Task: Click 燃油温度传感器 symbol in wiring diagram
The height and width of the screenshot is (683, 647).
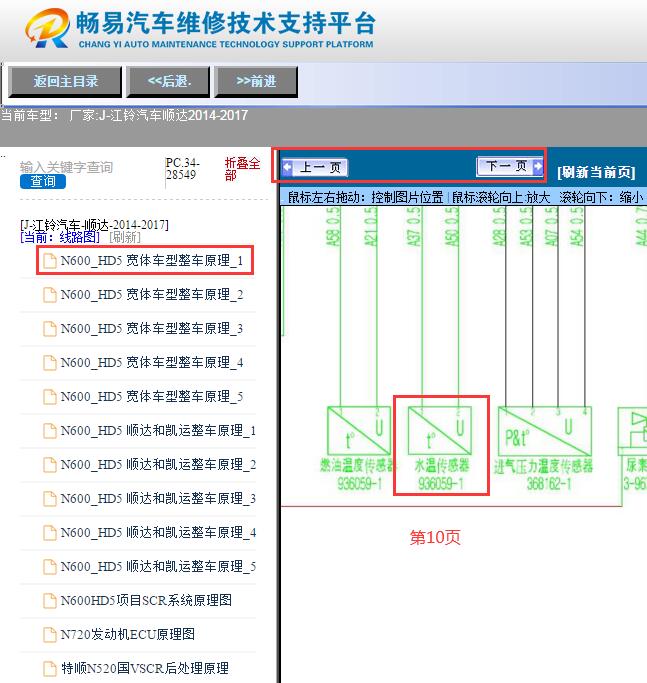Action: coord(359,431)
